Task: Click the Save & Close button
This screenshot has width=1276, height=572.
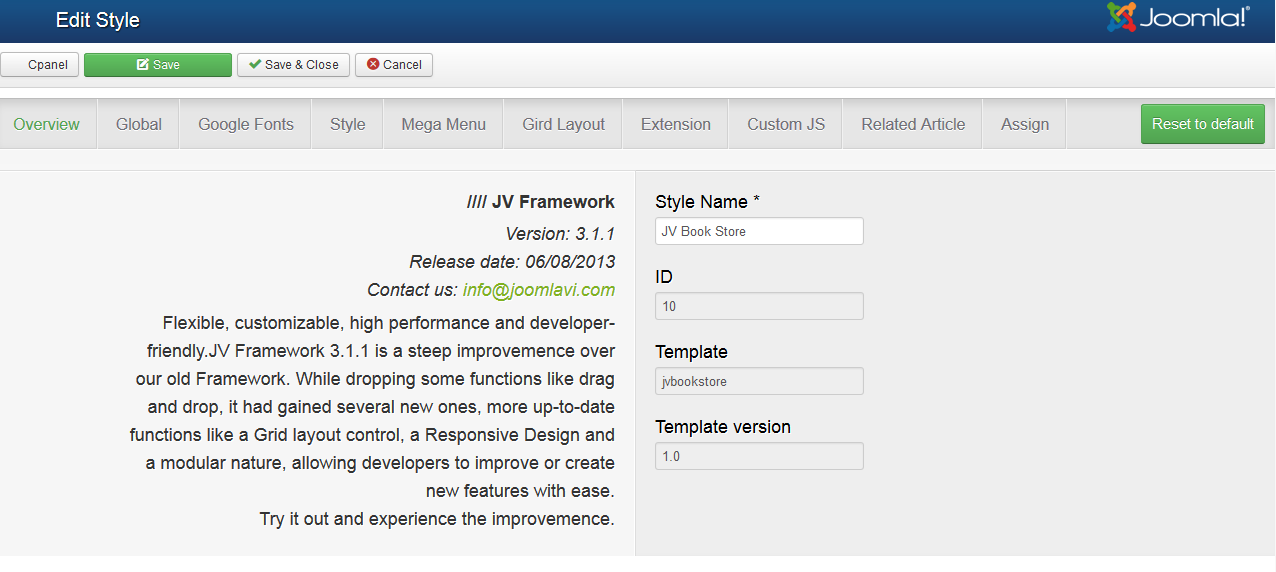Action: tap(294, 65)
